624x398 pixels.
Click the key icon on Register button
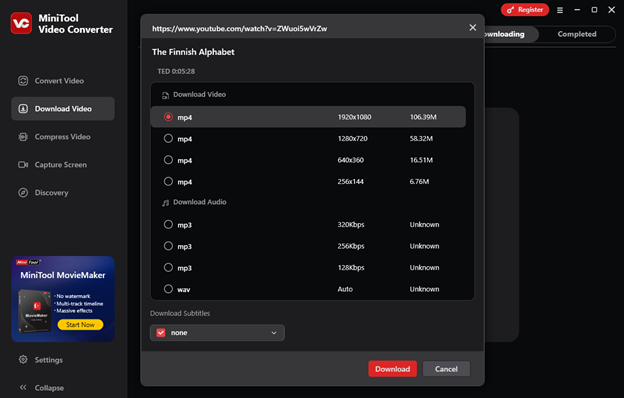(x=510, y=10)
